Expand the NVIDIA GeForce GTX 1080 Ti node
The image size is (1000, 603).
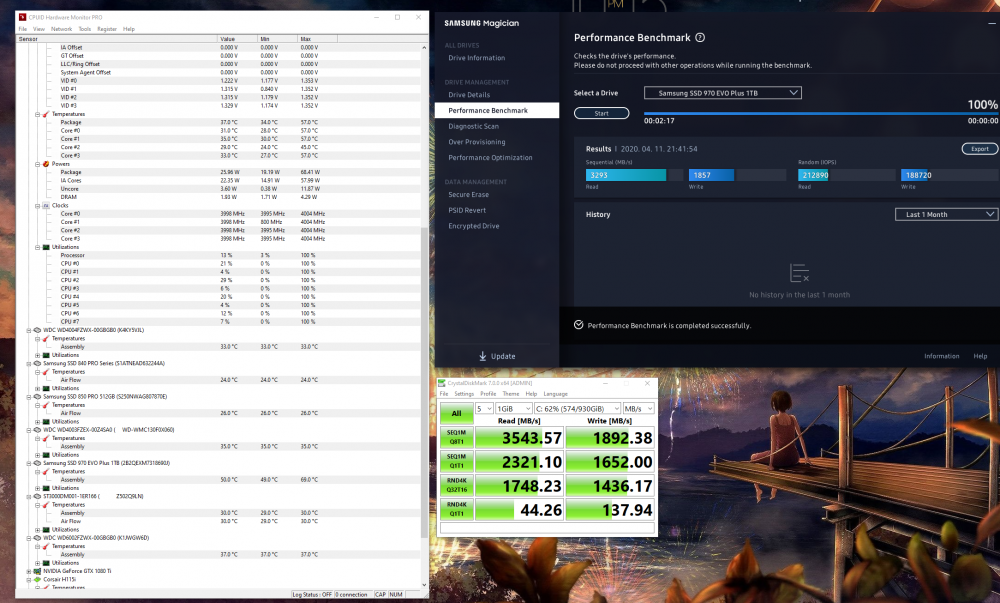click(x=29, y=571)
